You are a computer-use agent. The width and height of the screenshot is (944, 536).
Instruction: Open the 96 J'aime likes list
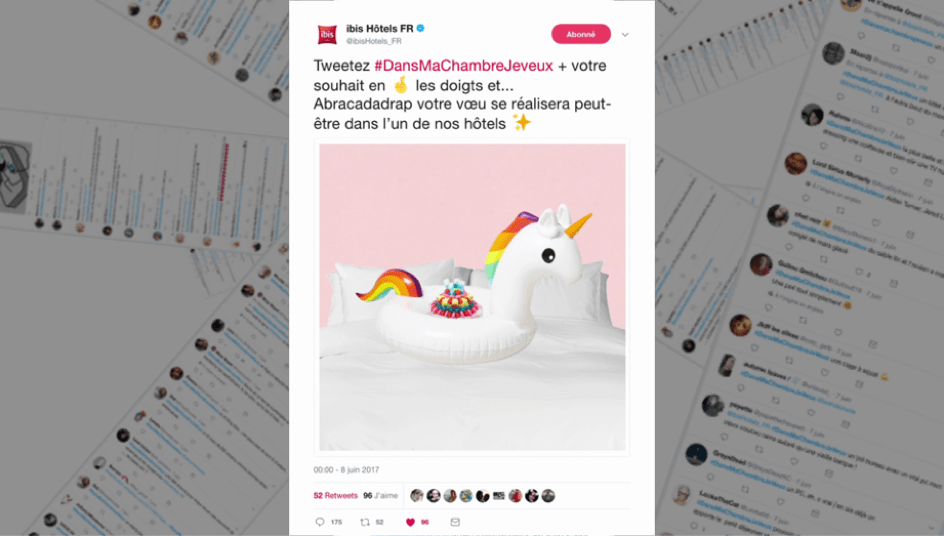(380, 496)
